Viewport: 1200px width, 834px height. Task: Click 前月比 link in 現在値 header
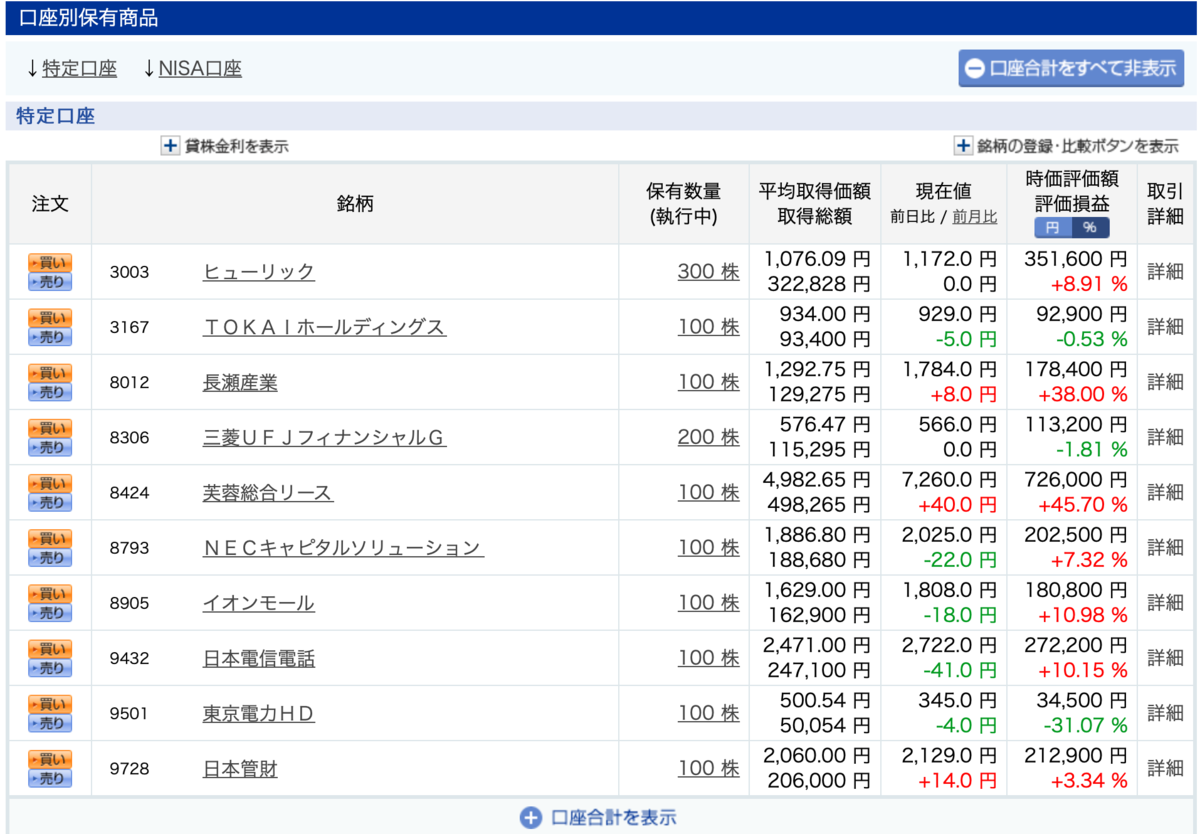pos(974,216)
